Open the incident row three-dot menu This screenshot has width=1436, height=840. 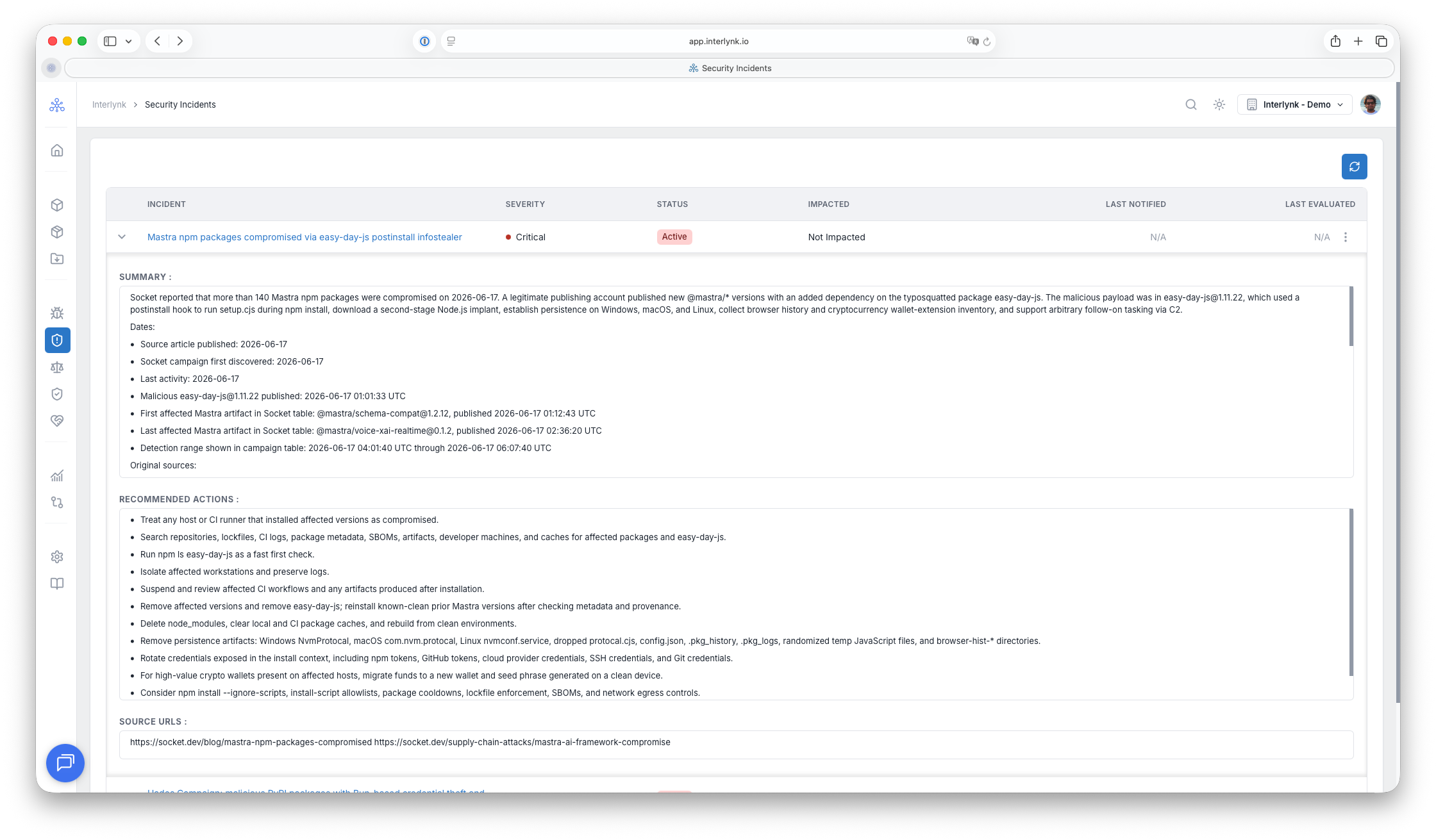pyautogui.click(x=1346, y=237)
